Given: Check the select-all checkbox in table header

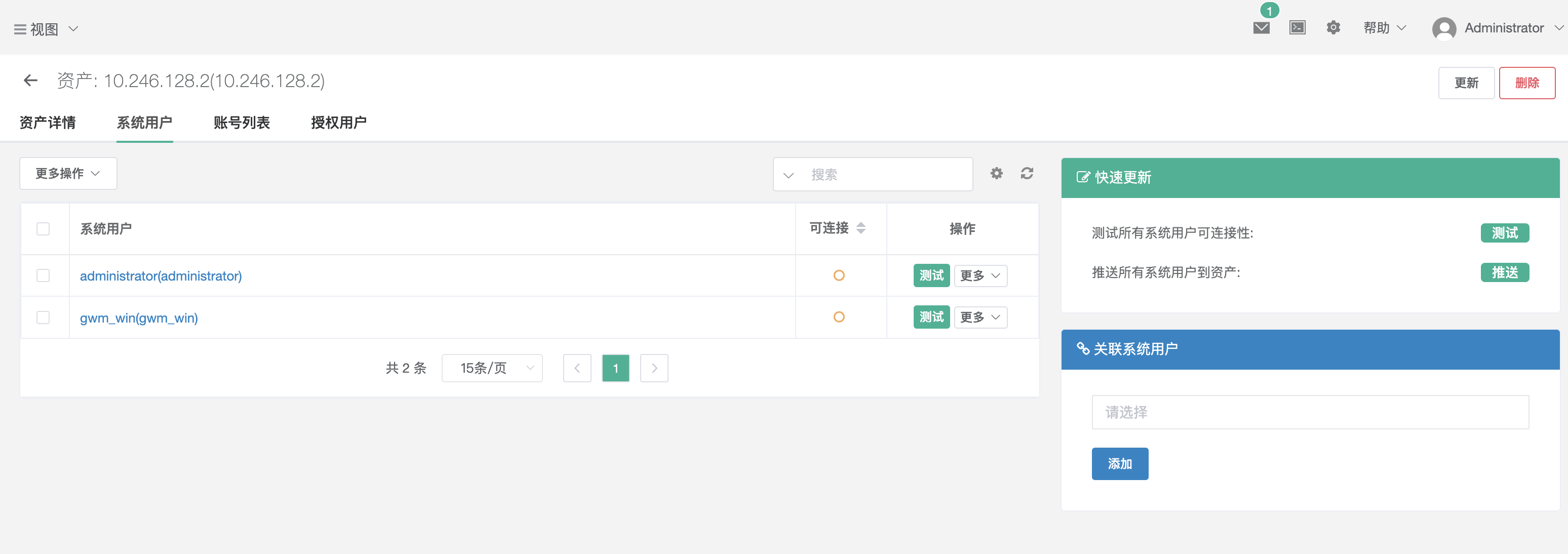Looking at the screenshot, I should pyautogui.click(x=43, y=229).
